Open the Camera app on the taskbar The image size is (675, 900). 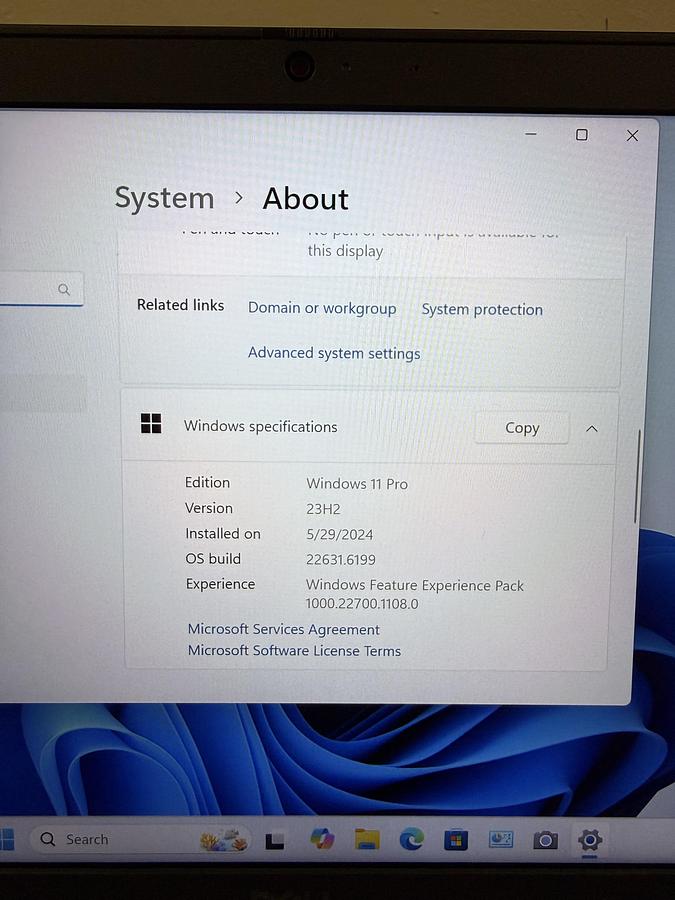click(545, 841)
